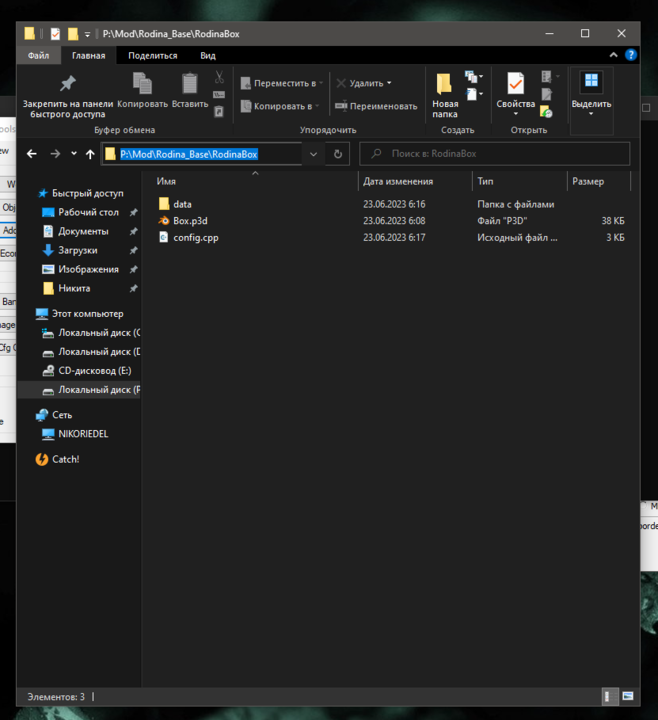Click the Copy path icon below scissors

pos(219,95)
